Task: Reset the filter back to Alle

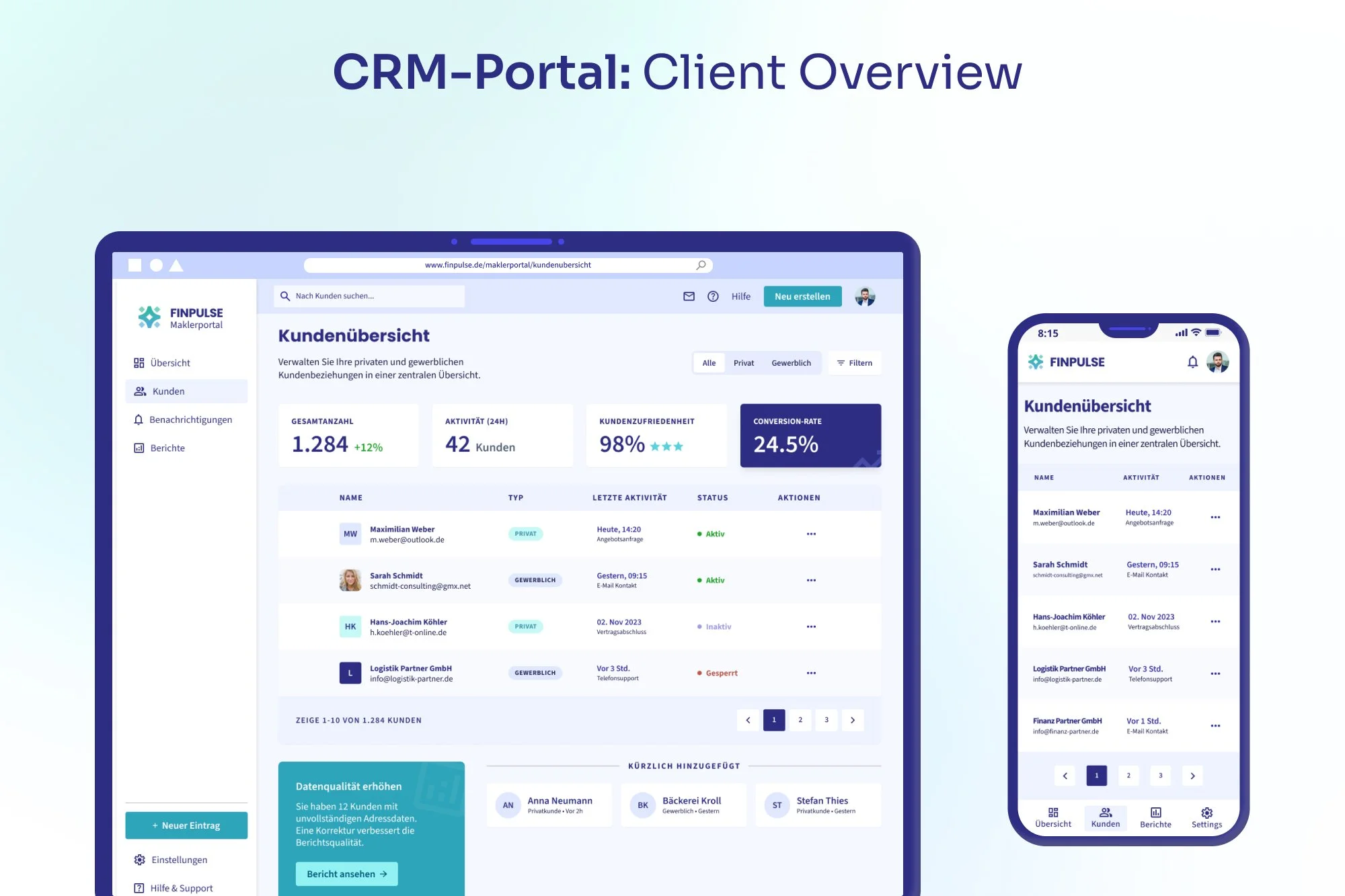Action: pos(709,362)
